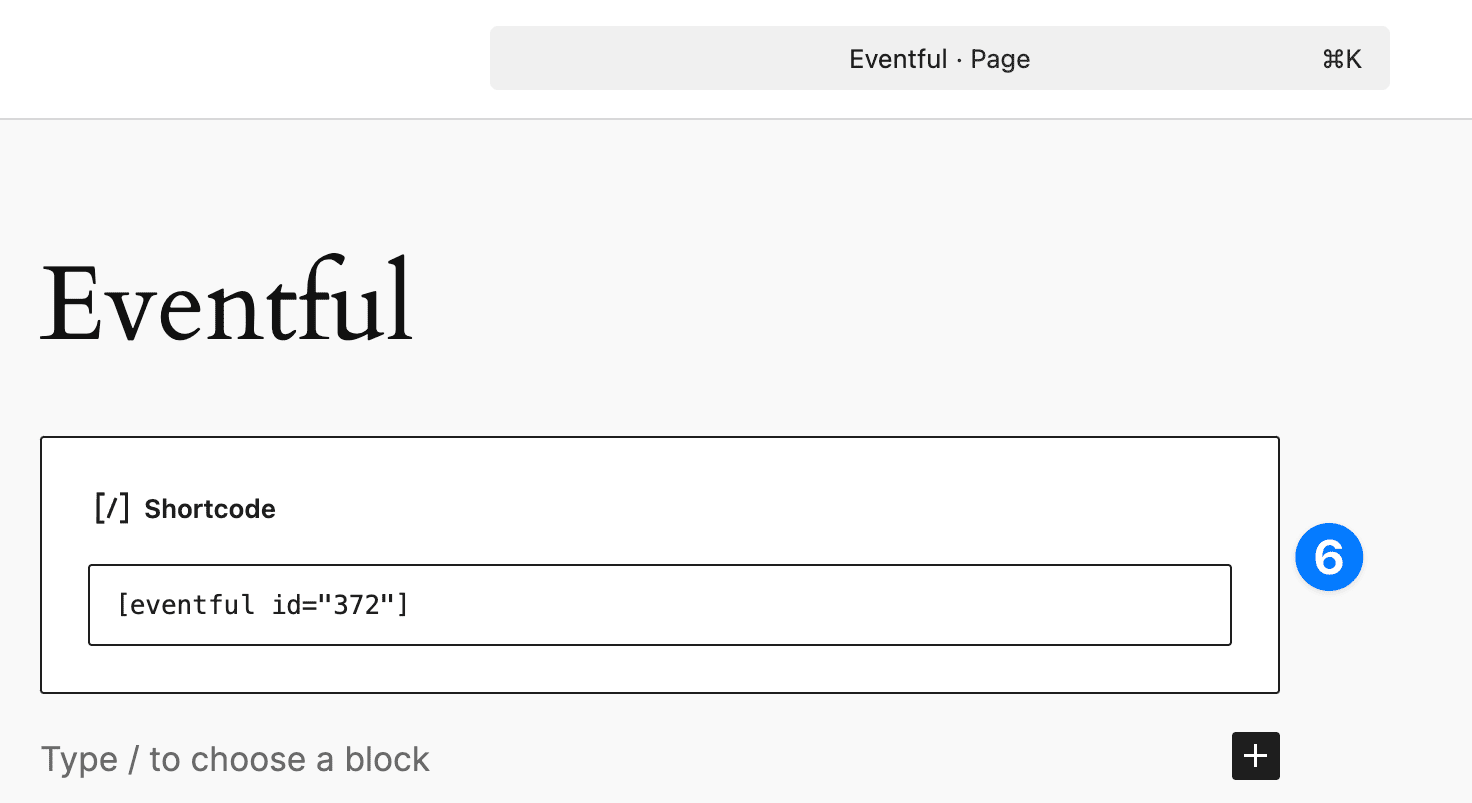Viewport: 1472px width, 803px height.
Task: Click the ⌘K shortcut hint
Action: click(x=1342, y=59)
